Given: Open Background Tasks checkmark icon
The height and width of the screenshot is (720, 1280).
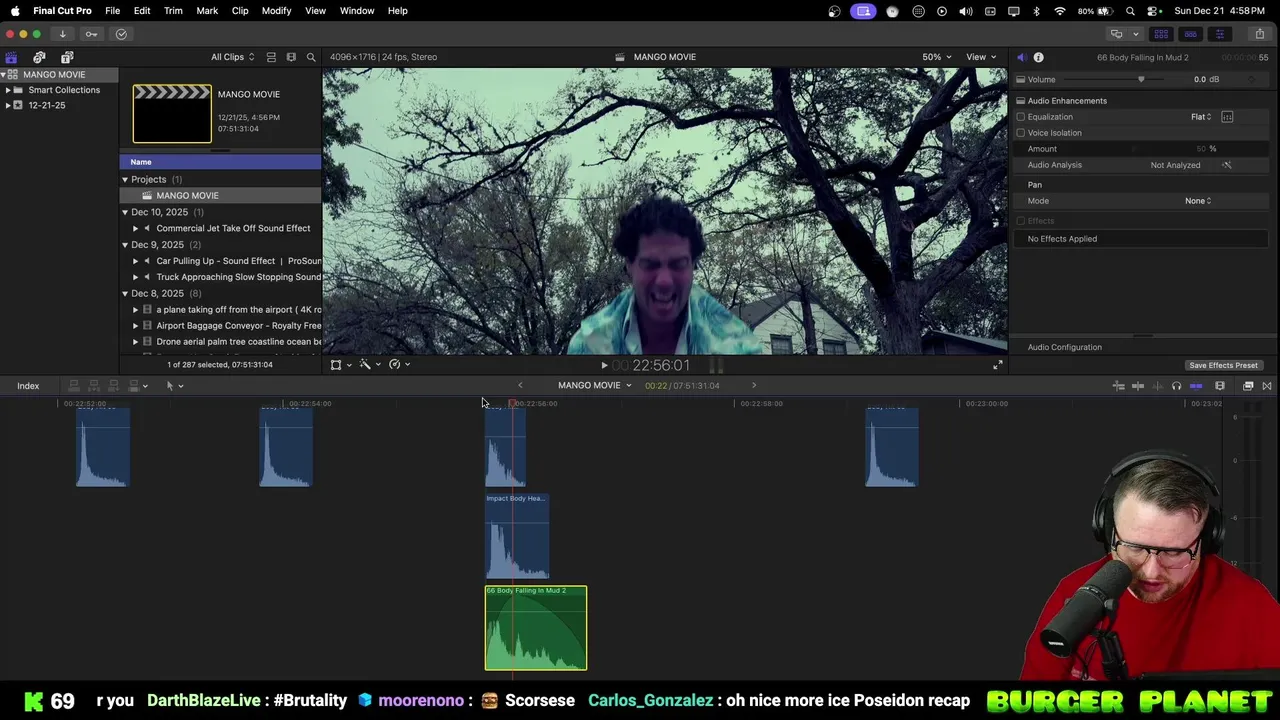Looking at the screenshot, I should 121,34.
